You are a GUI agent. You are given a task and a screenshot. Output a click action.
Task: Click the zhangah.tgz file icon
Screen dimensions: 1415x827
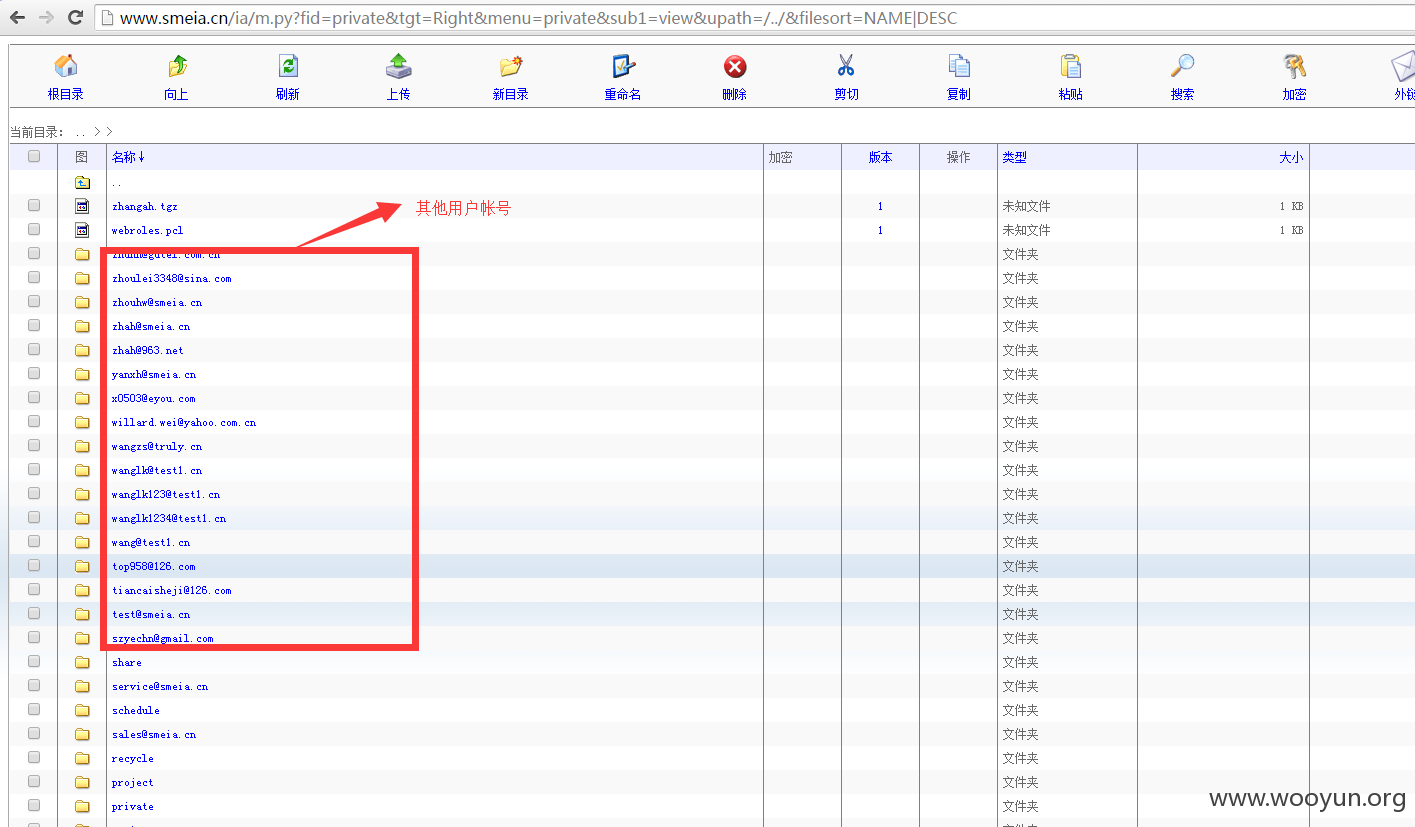pos(82,206)
